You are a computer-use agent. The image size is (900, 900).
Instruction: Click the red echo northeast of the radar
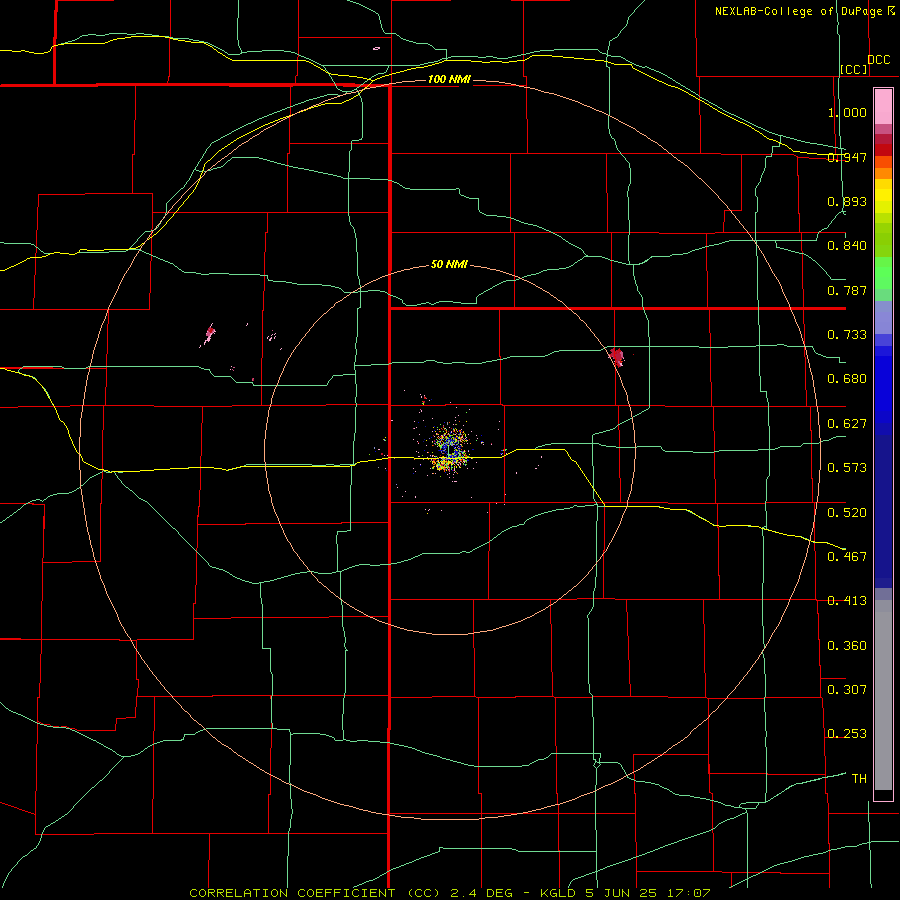(617, 357)
